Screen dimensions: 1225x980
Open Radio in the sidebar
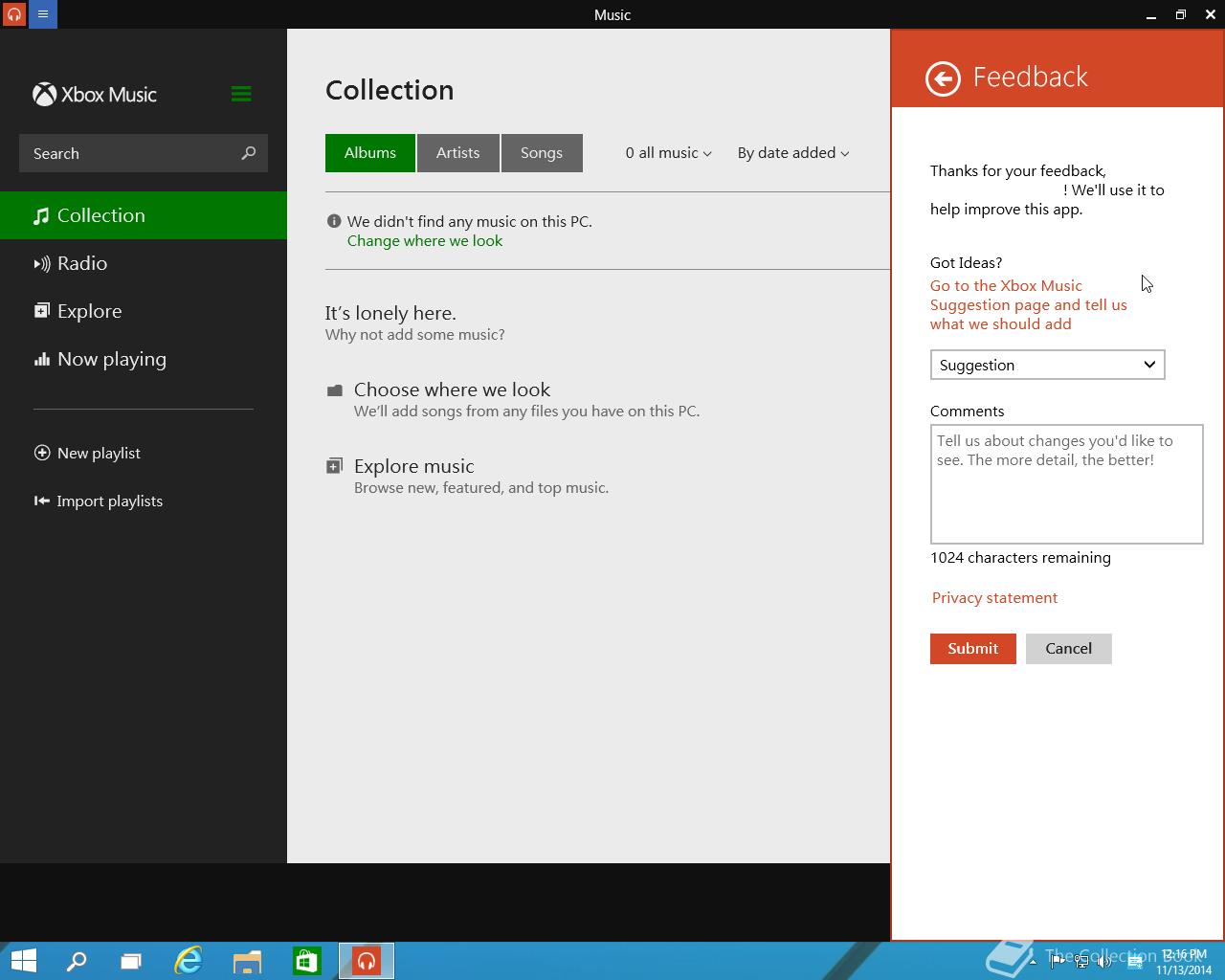click(144, 263)
